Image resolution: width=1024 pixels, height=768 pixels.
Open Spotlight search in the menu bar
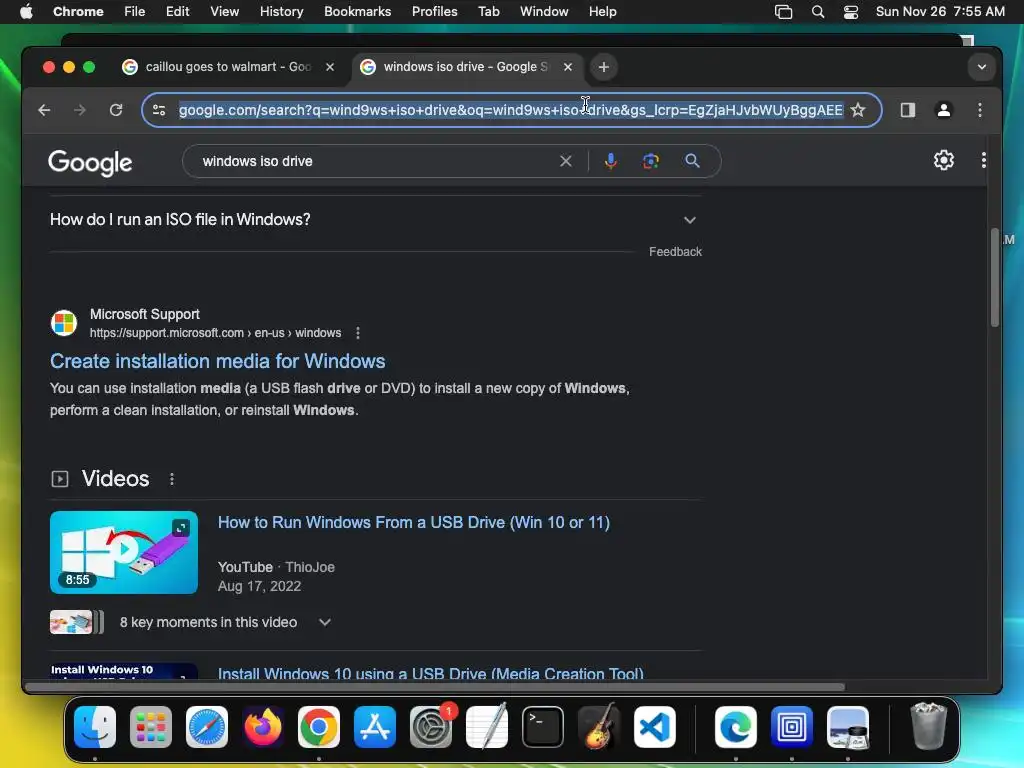pos(818,12)
